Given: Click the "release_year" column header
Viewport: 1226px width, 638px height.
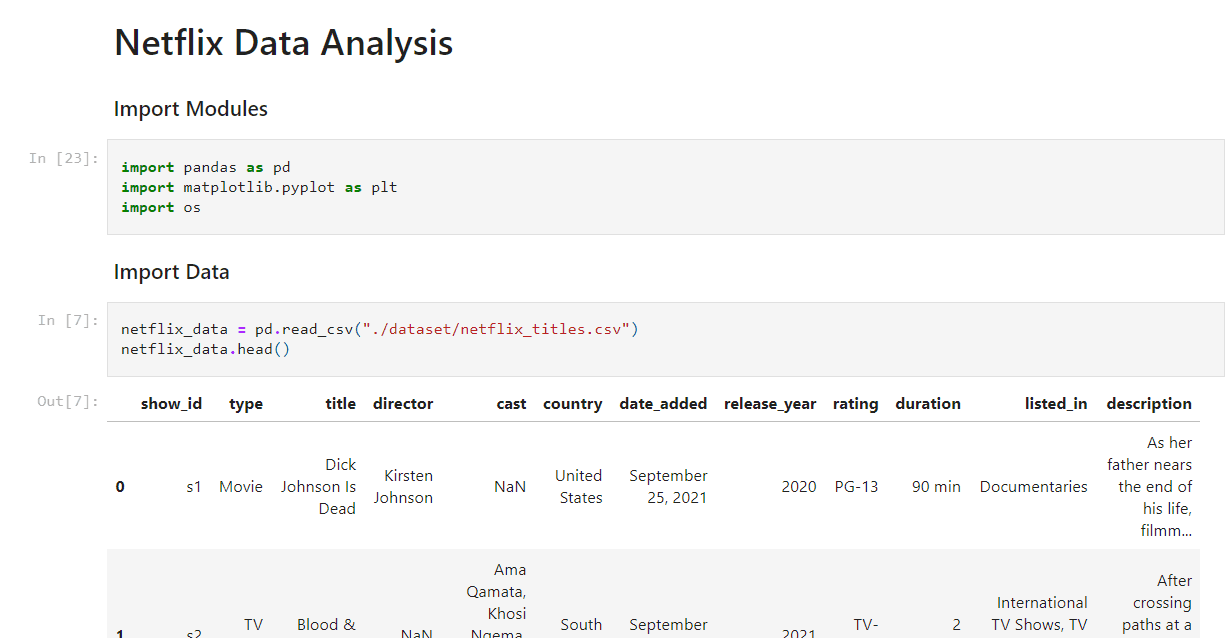Looking at the screenshot, I should coord(770,404).
